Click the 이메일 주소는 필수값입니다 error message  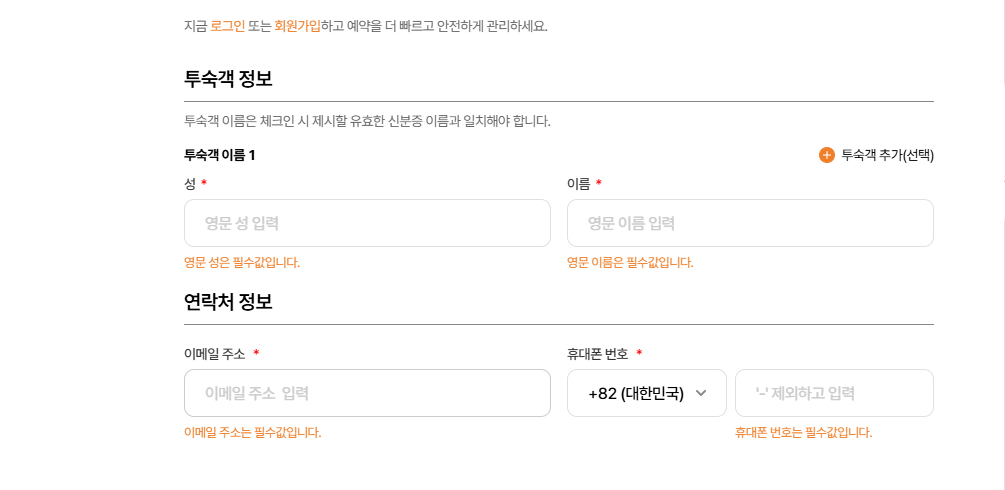click(x=253, y=433)
